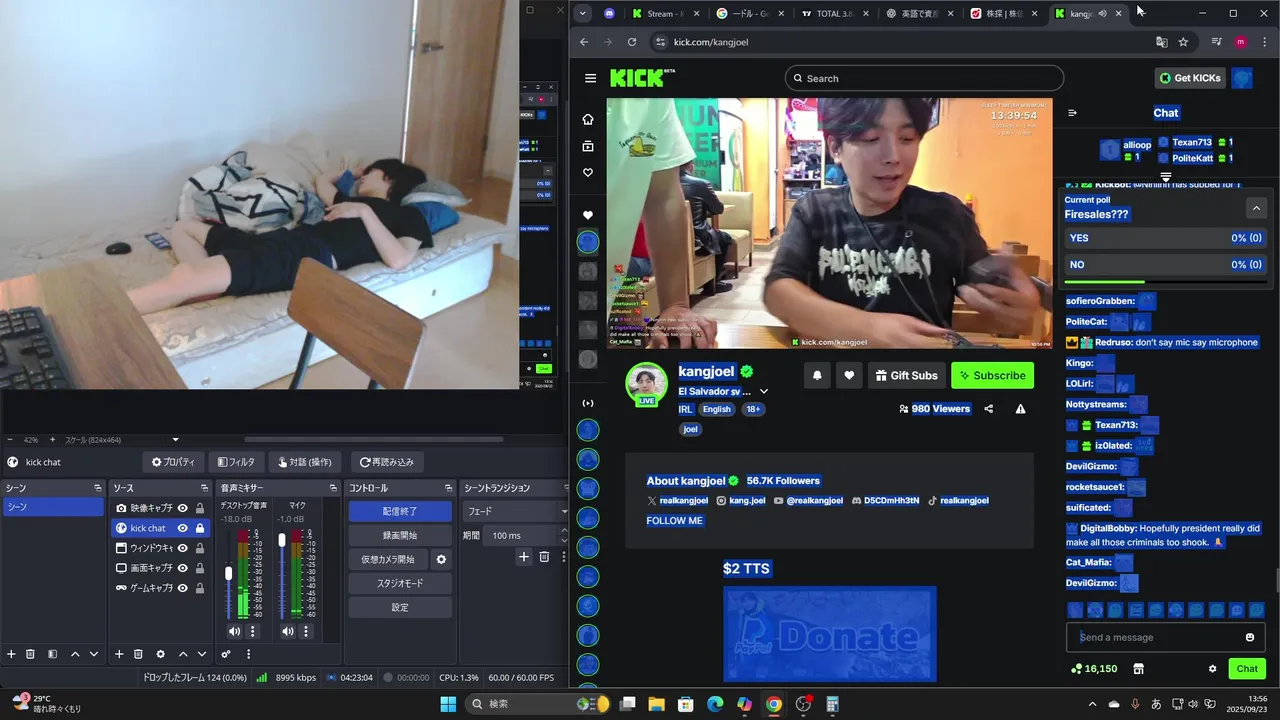Collapse the Current poll panel chevron

click(x=1257, y=208)
